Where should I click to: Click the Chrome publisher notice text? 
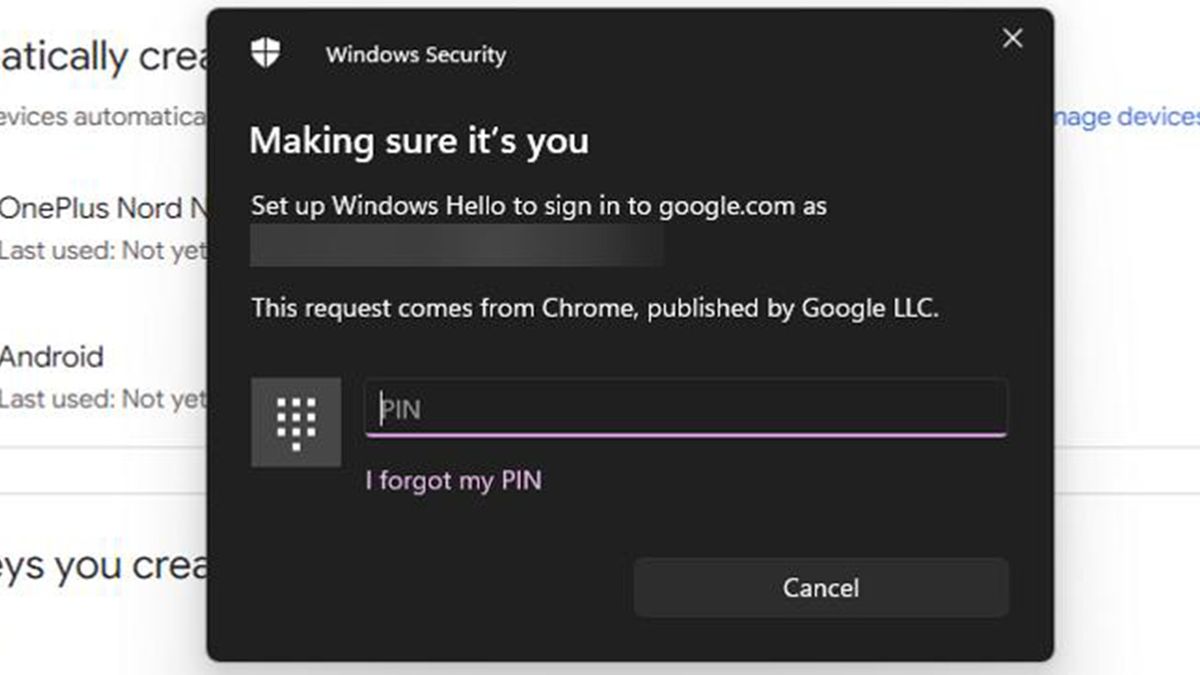594,308
